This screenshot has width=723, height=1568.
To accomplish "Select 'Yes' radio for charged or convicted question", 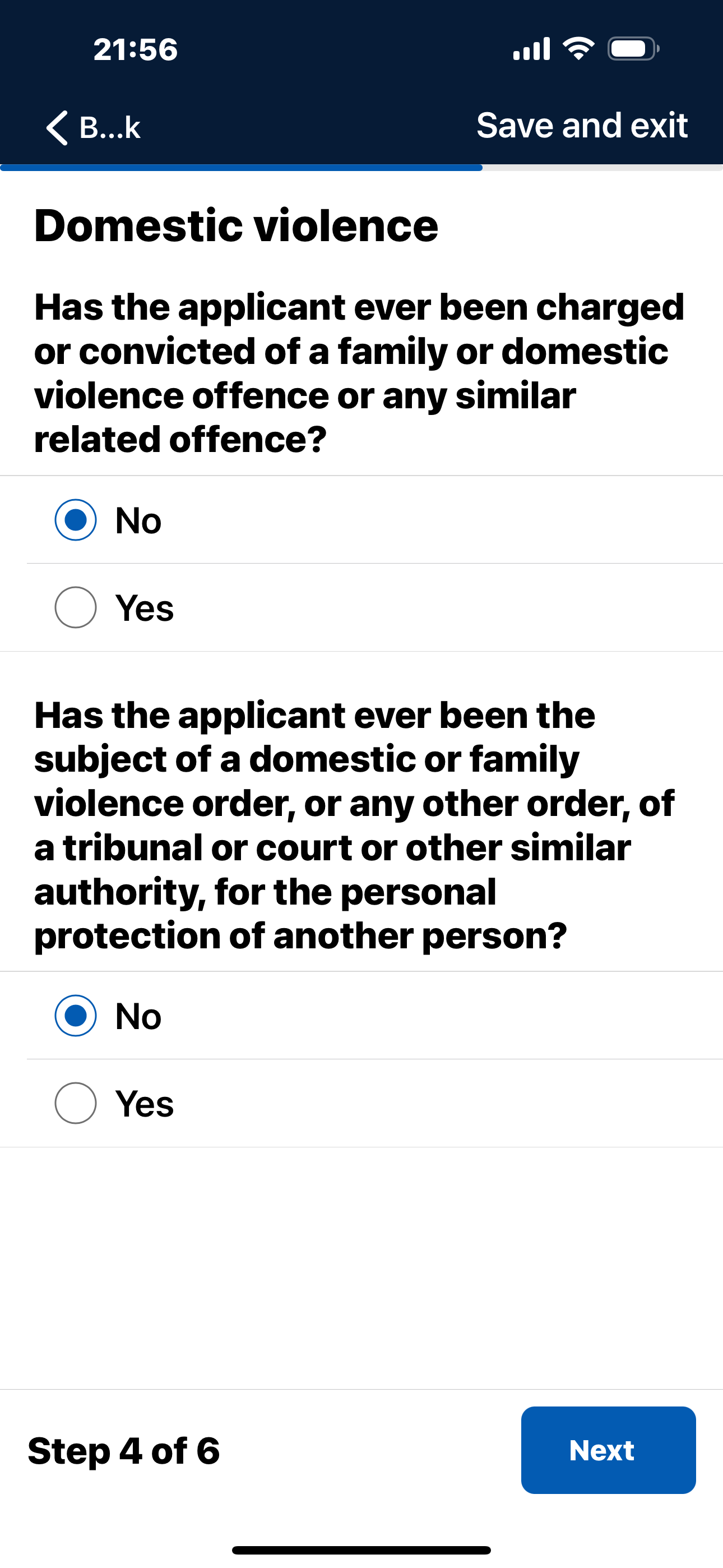I will click(76, 607).
